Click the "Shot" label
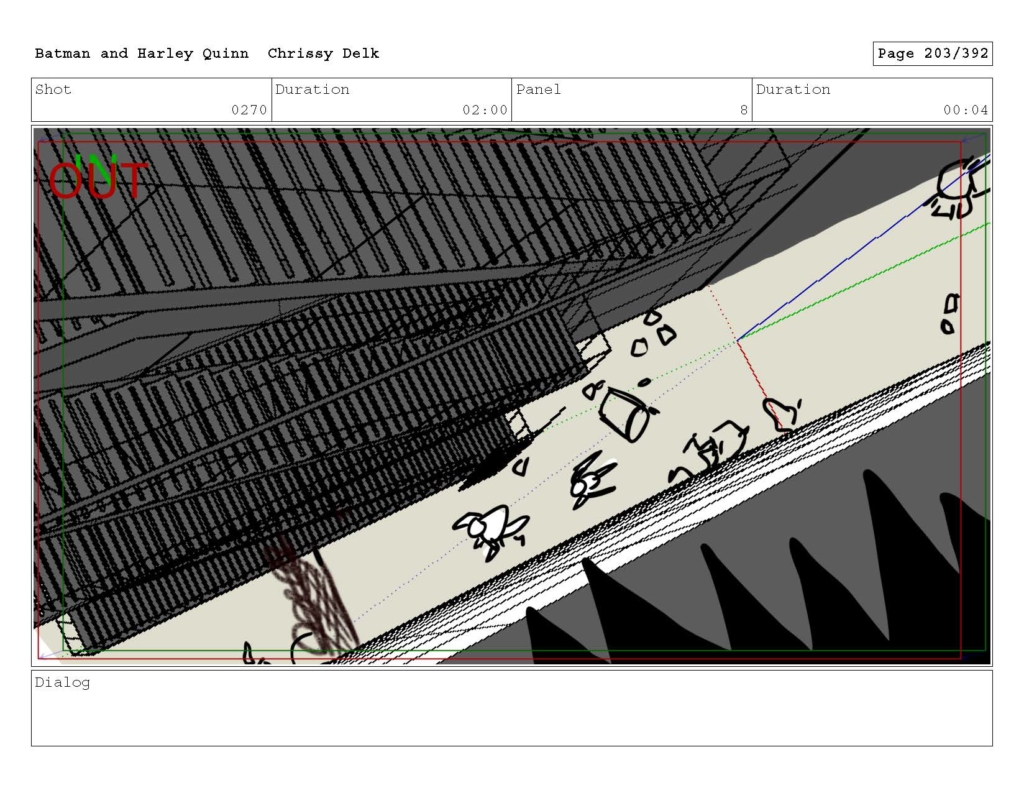 53,89
